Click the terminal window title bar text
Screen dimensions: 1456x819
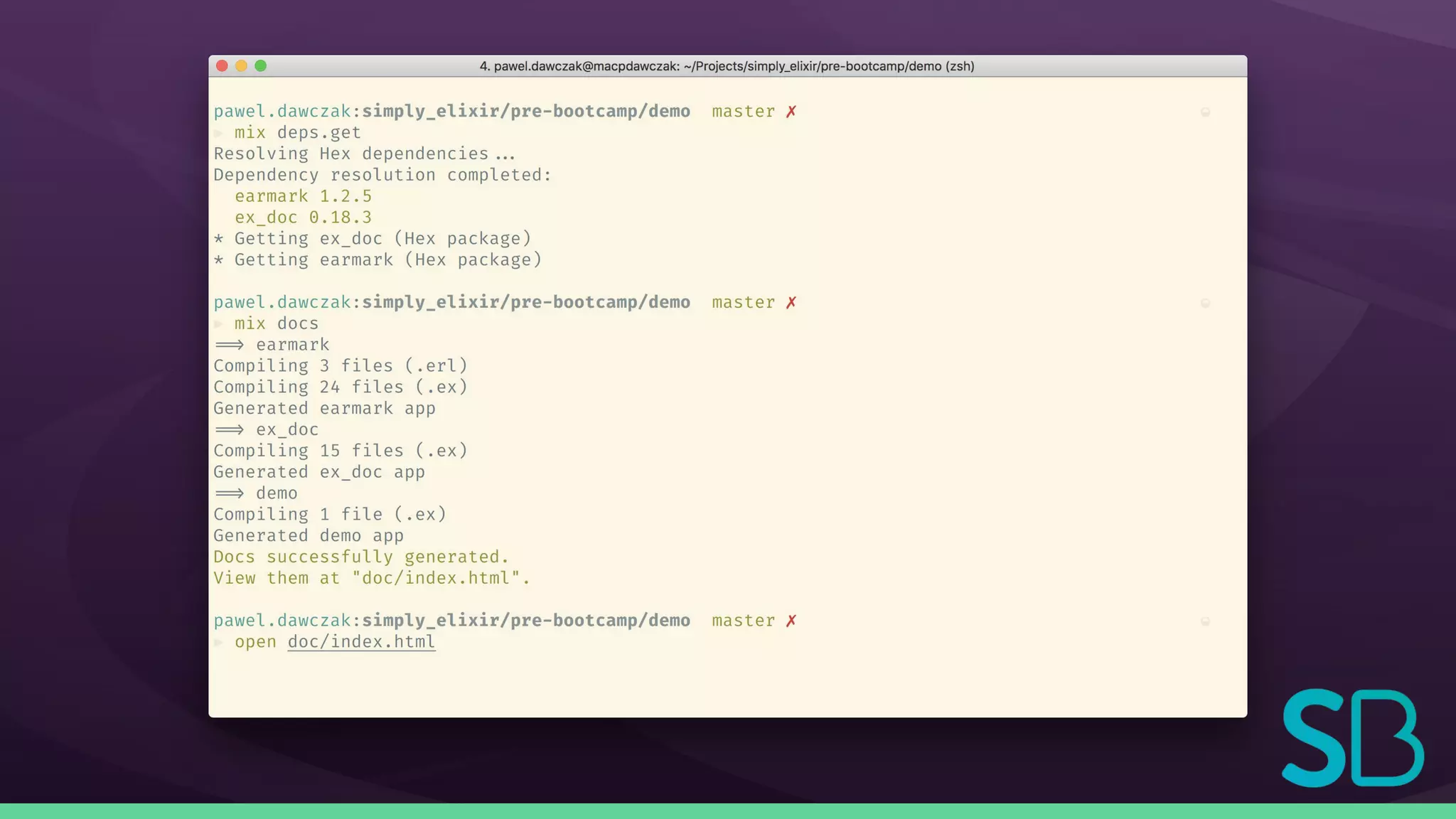727,66
